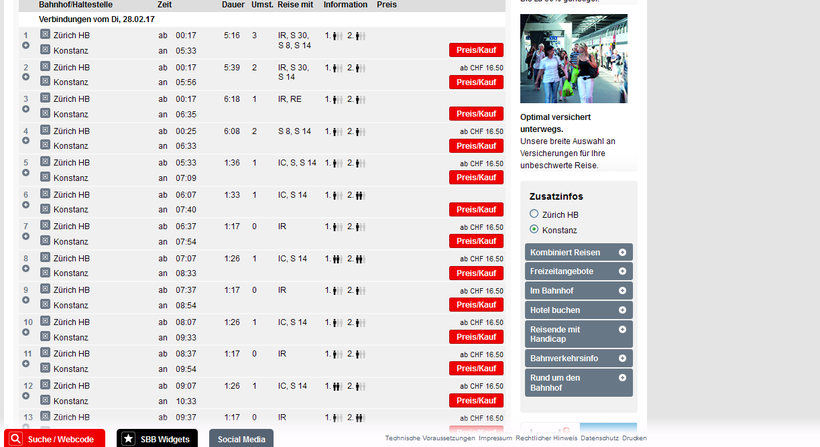
Task: Click the Konstanz station icon arriving 07:40
Action: pos(45,209)
